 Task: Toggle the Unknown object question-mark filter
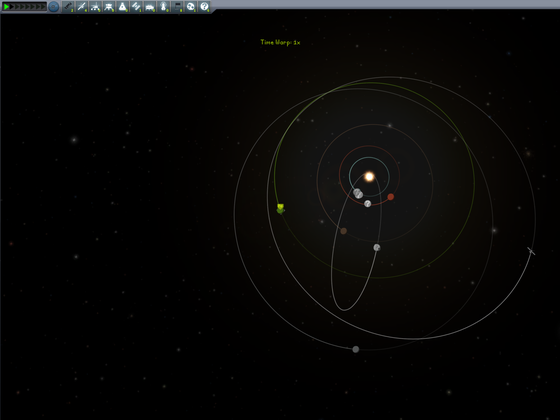pyautogui.click(x=204, y=6)
